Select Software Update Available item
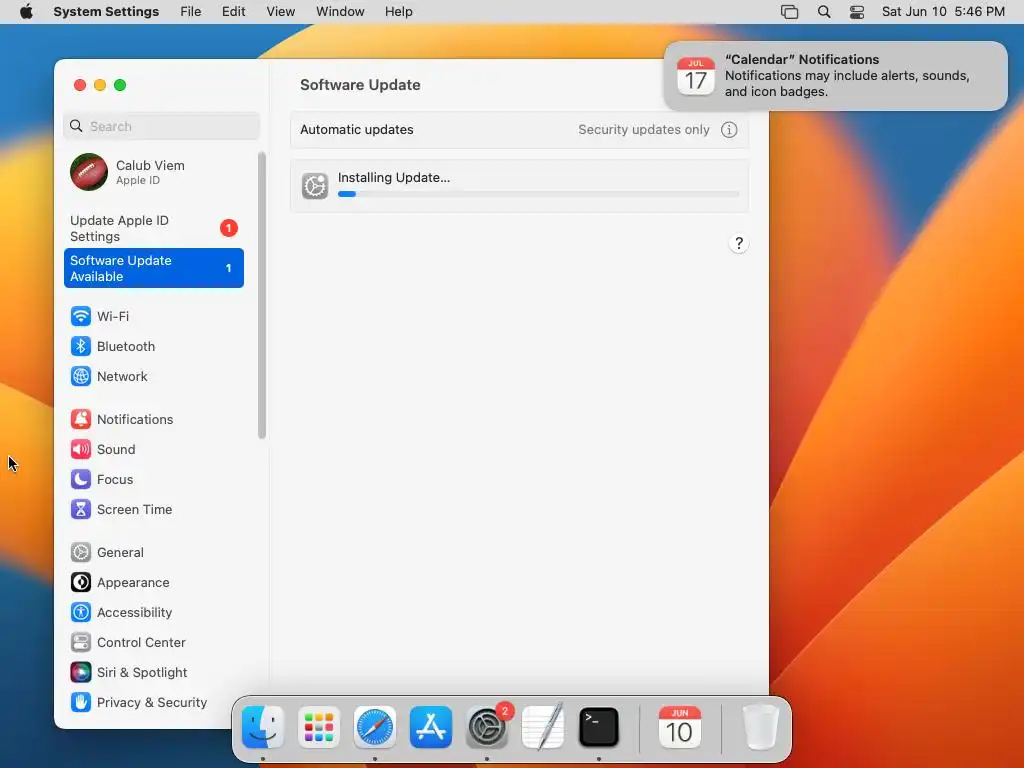 153,268
